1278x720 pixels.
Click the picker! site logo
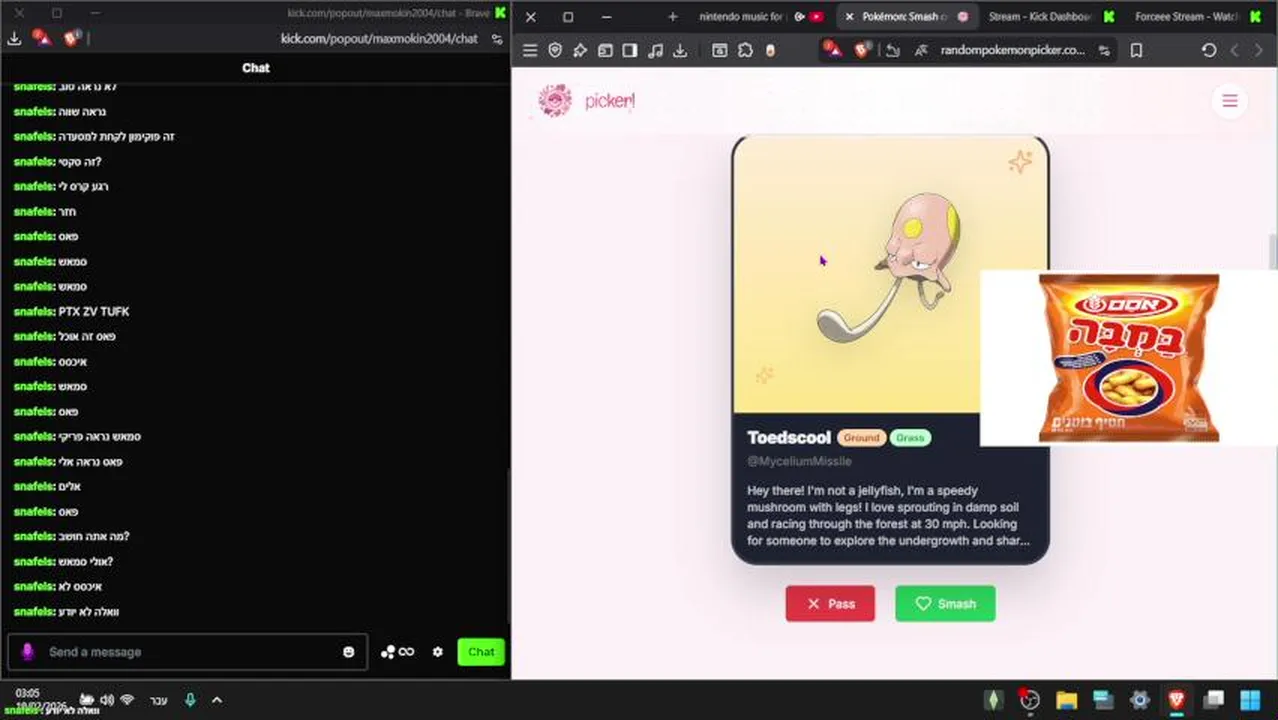pos(586,100)
